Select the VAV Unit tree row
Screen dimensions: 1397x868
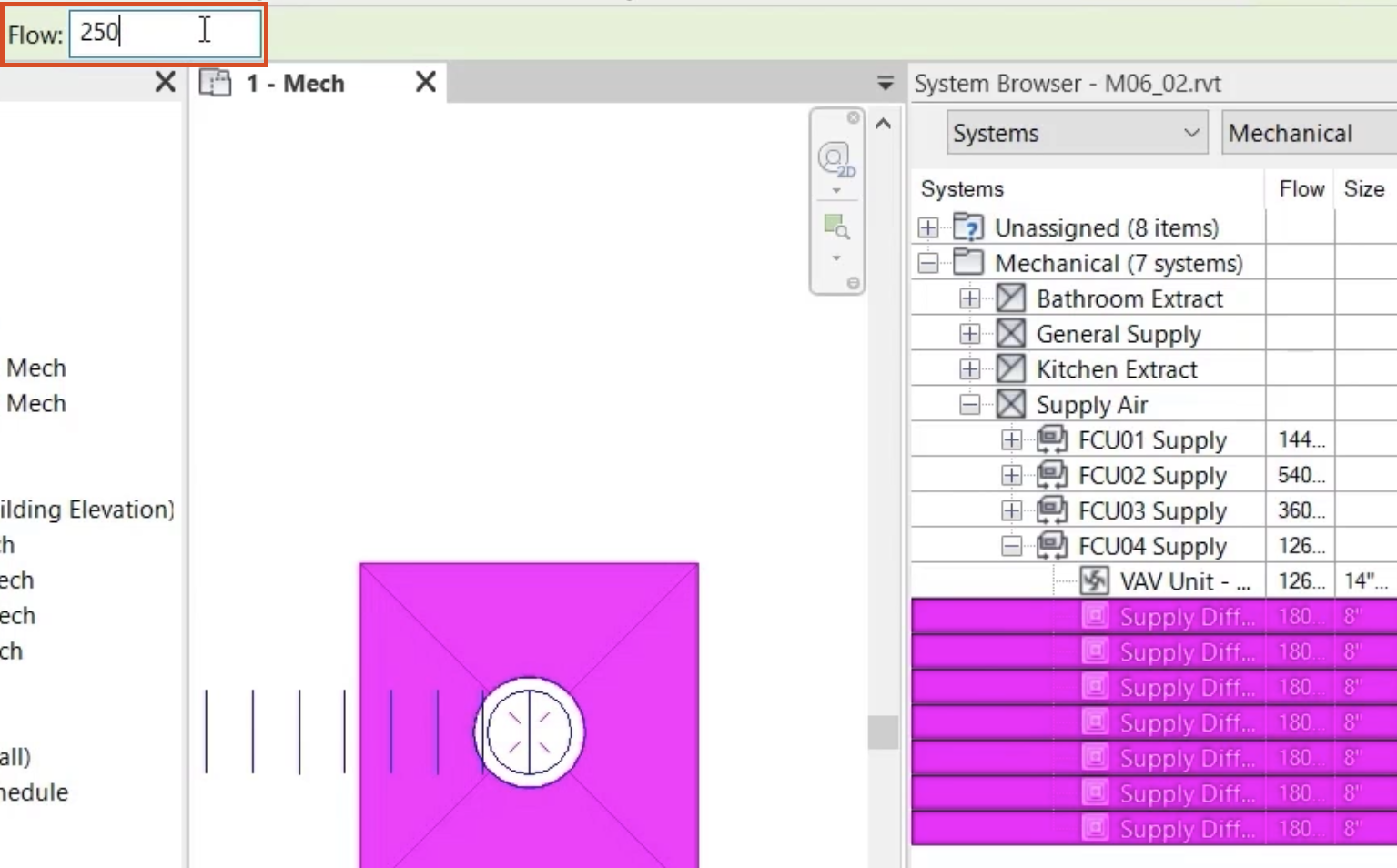[x=1154, y=581]
